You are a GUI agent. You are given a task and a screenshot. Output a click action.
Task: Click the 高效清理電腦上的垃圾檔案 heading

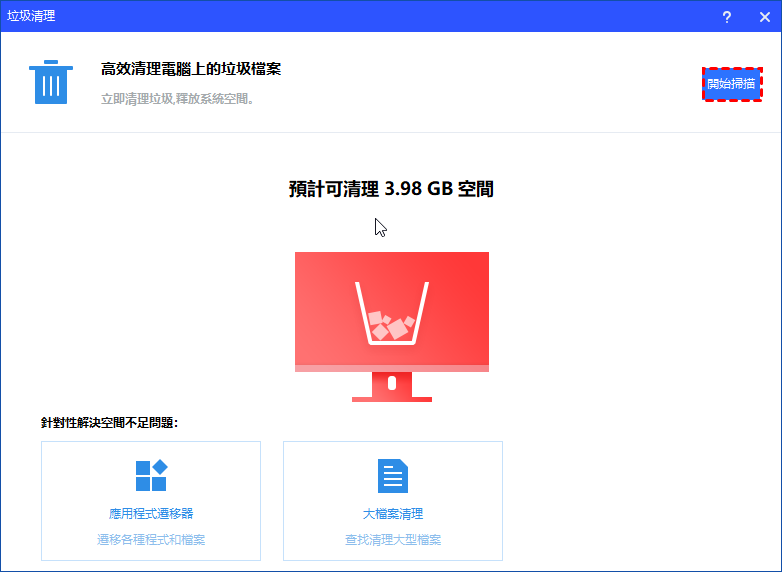pyautogui.click(x=191, y=69)
